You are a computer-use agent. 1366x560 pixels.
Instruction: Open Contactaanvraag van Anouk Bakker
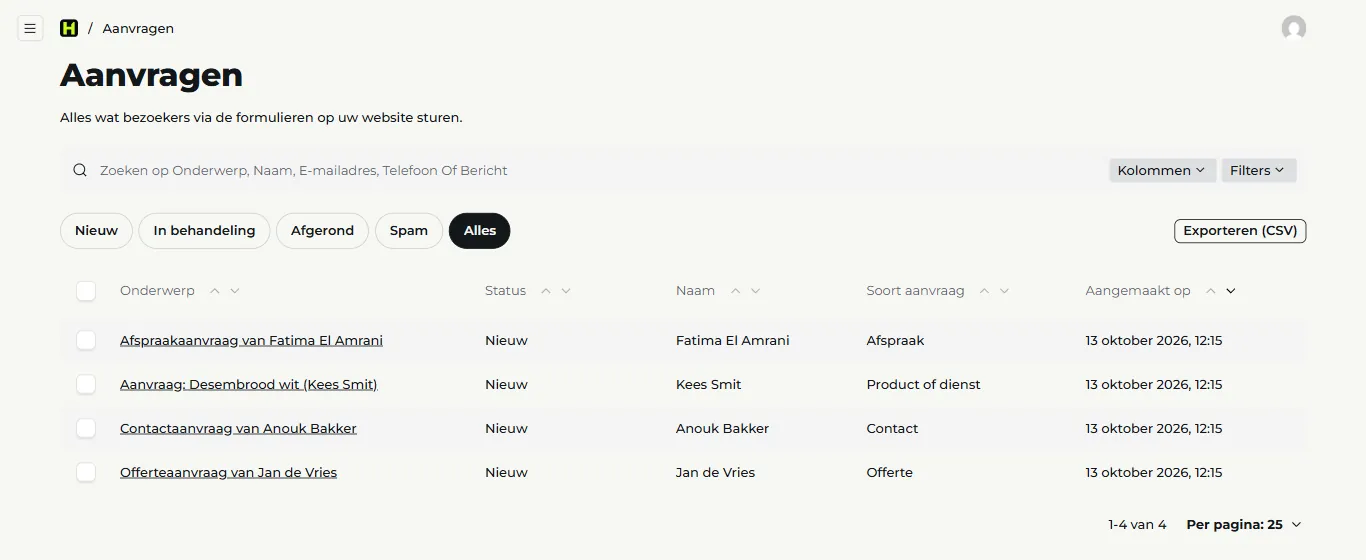(238, 428)
